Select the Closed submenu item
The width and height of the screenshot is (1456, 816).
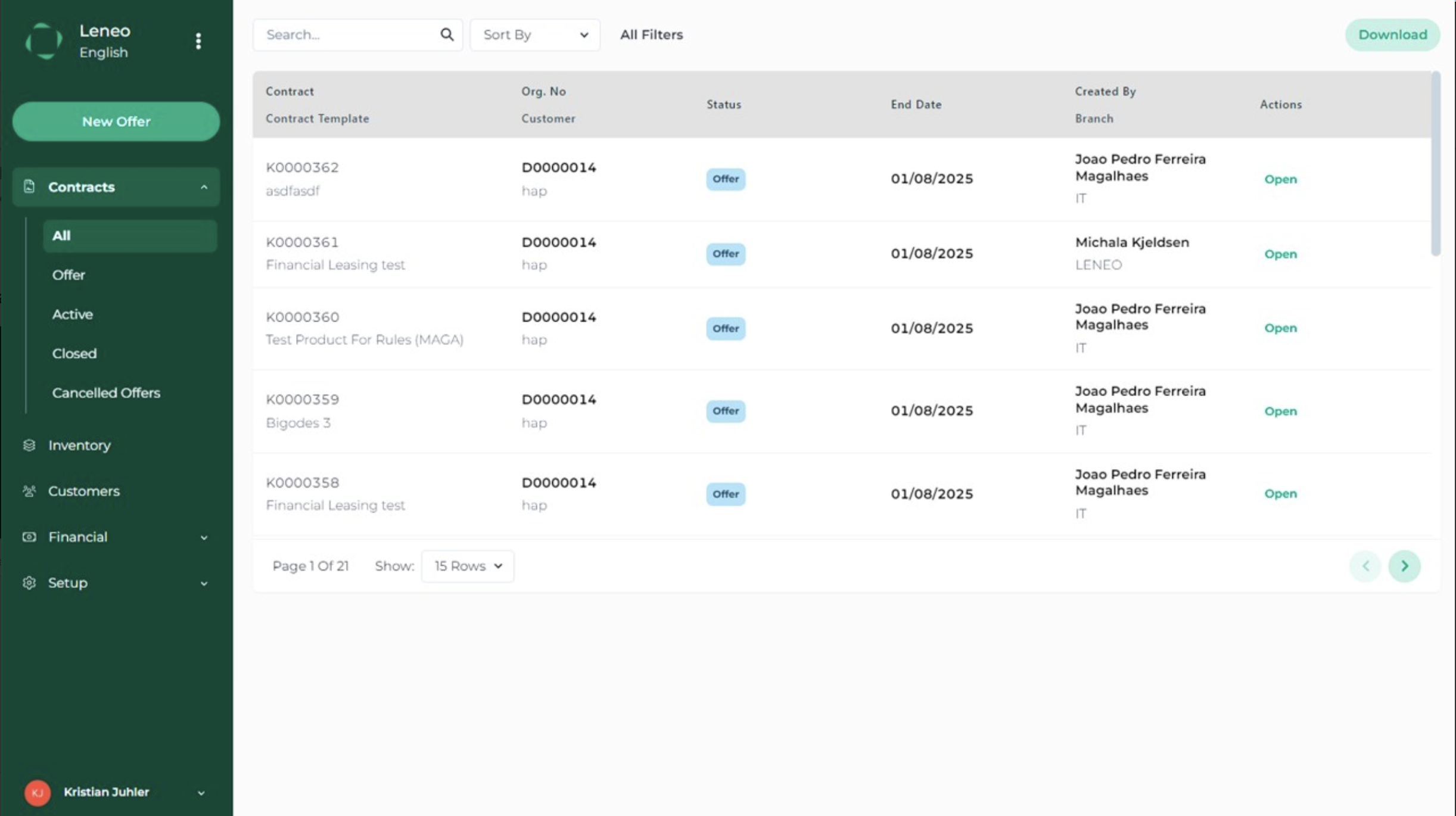tap(74, 354)
